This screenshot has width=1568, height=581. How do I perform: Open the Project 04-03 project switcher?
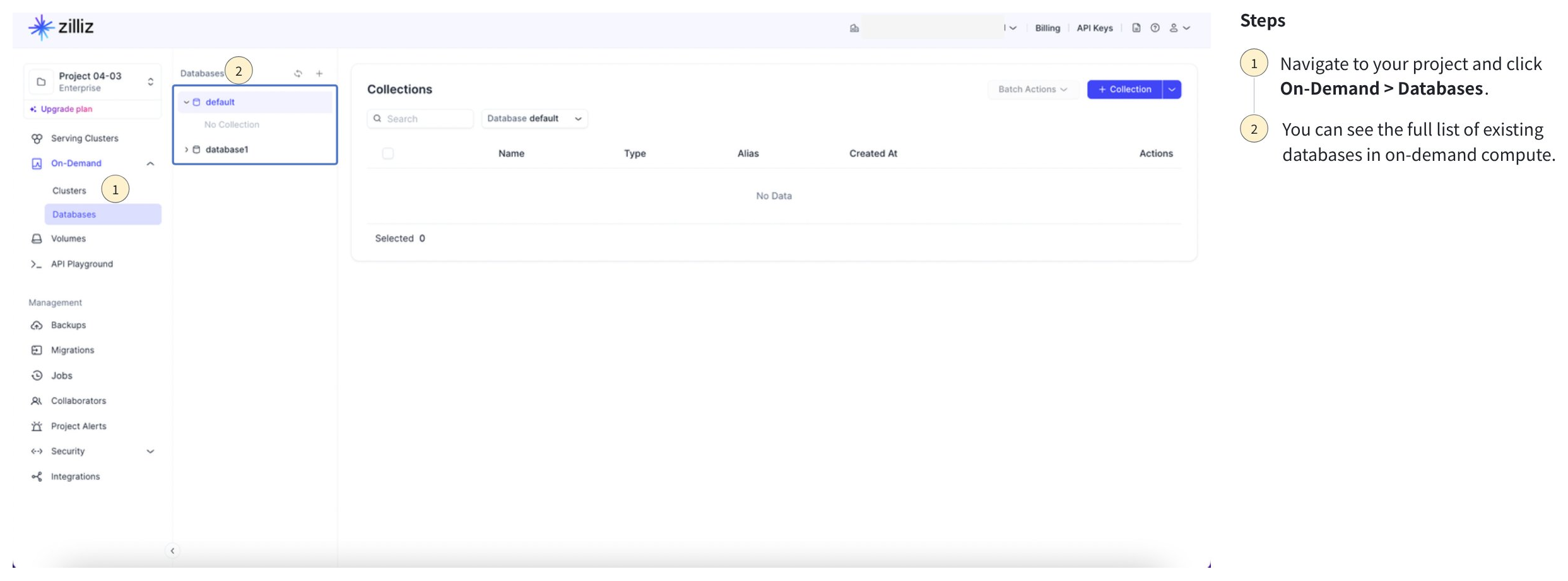click(x=93, y=82)
